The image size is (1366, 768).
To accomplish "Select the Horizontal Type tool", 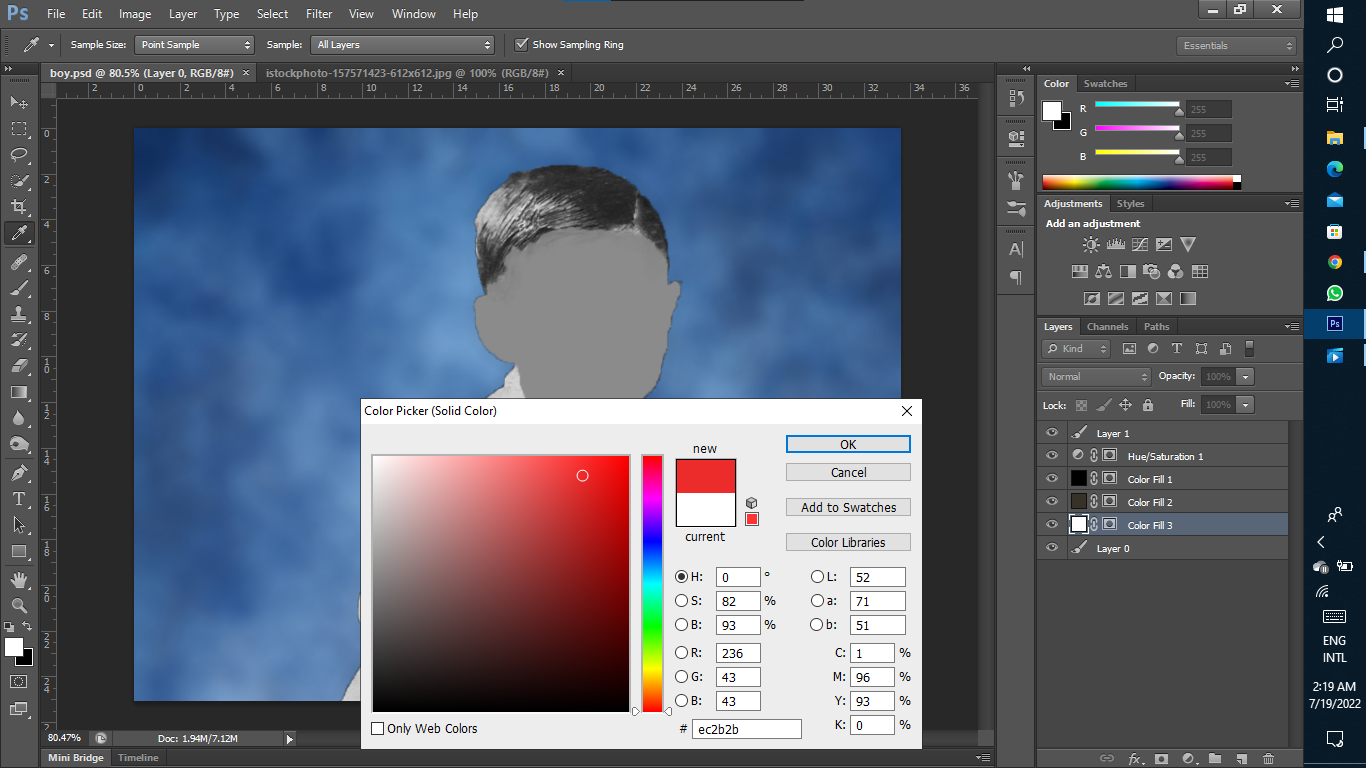I will (18, 498).
